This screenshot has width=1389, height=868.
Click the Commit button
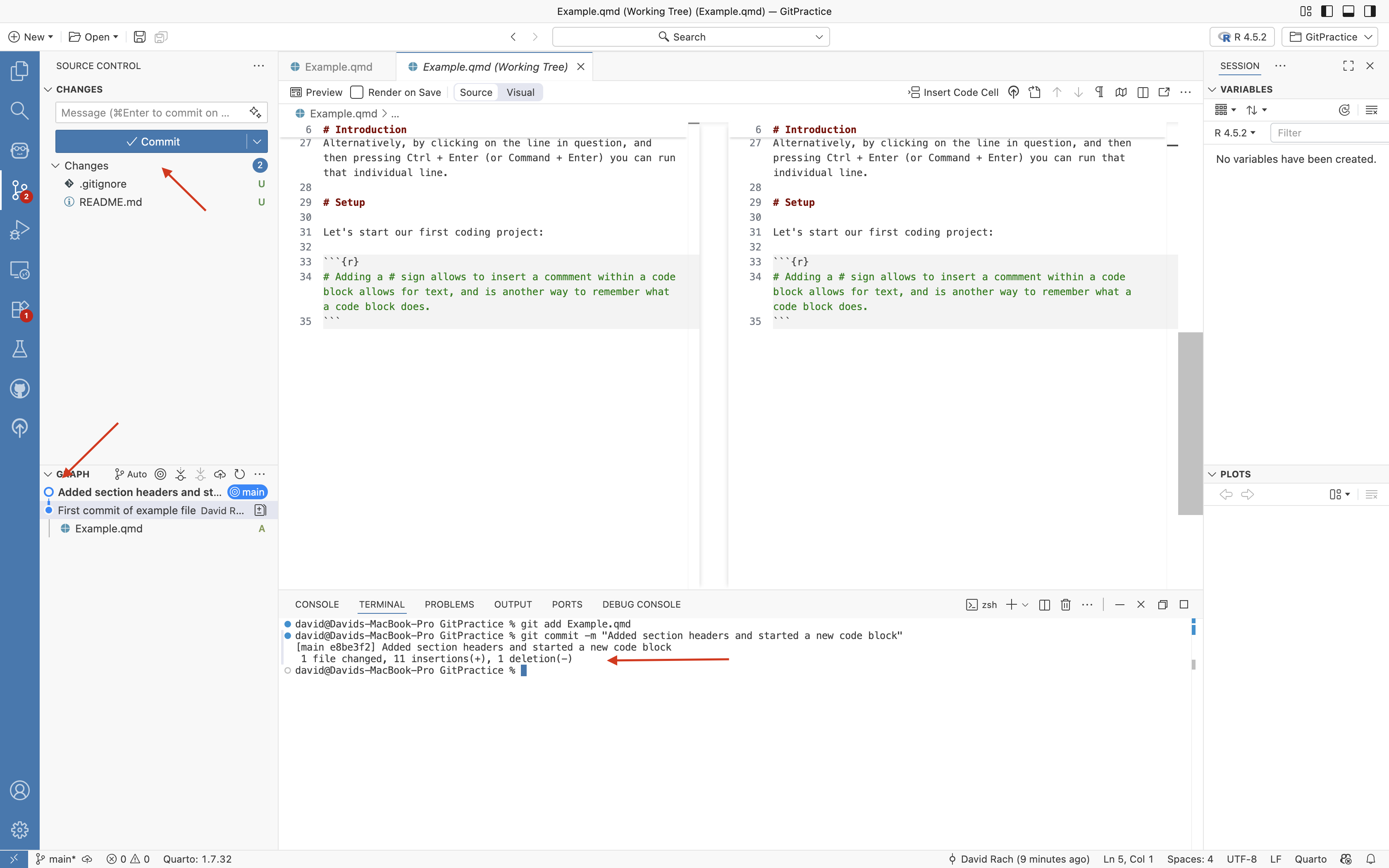coord(152,142)
